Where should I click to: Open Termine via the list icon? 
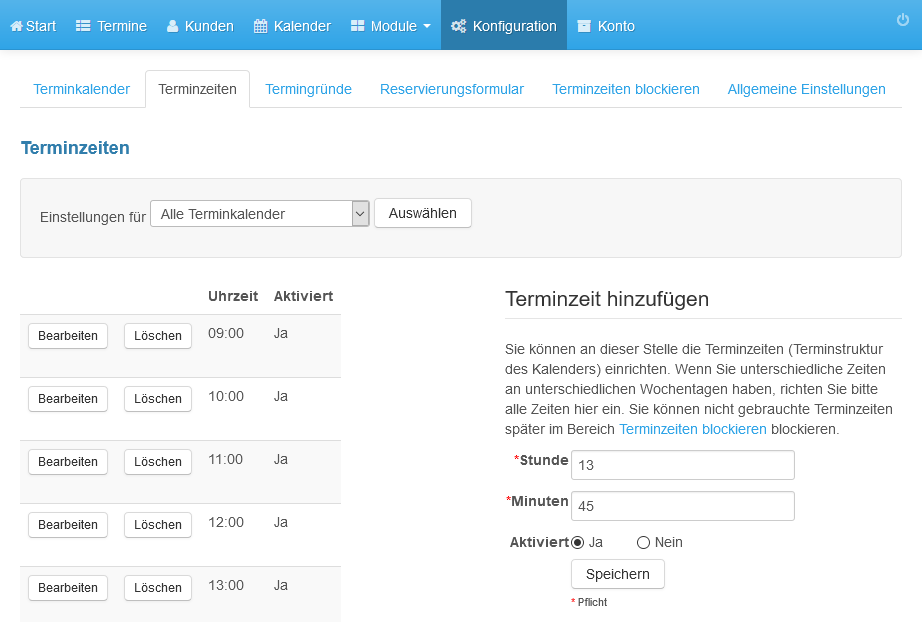83,26
